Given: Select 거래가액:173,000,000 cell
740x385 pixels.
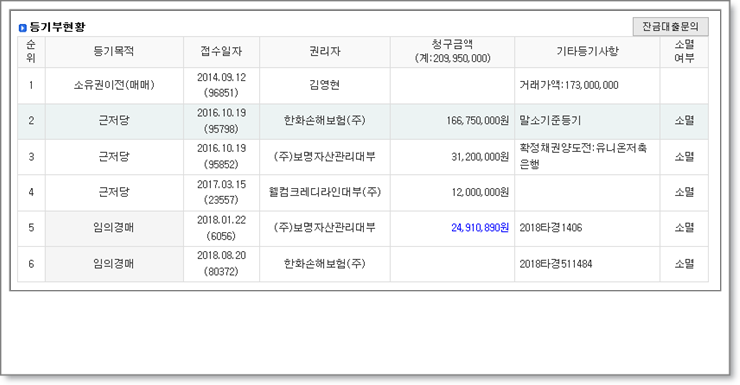Looking at the screenshot, I should point(587,85).
